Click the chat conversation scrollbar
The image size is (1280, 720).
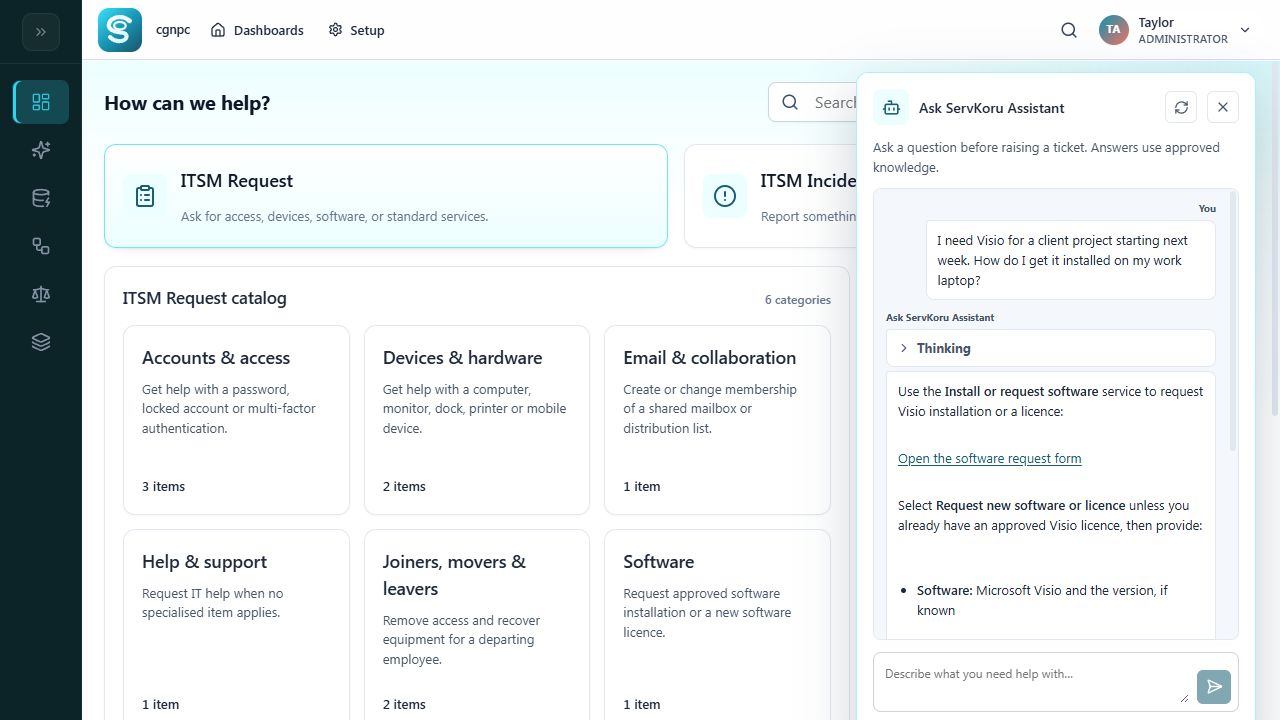pyautogui.click(x=1233, y=320)
